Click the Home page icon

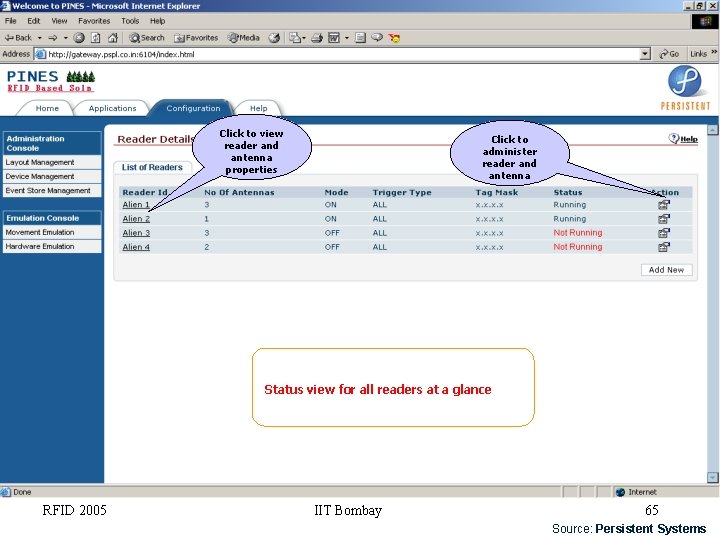coord(113,38)
